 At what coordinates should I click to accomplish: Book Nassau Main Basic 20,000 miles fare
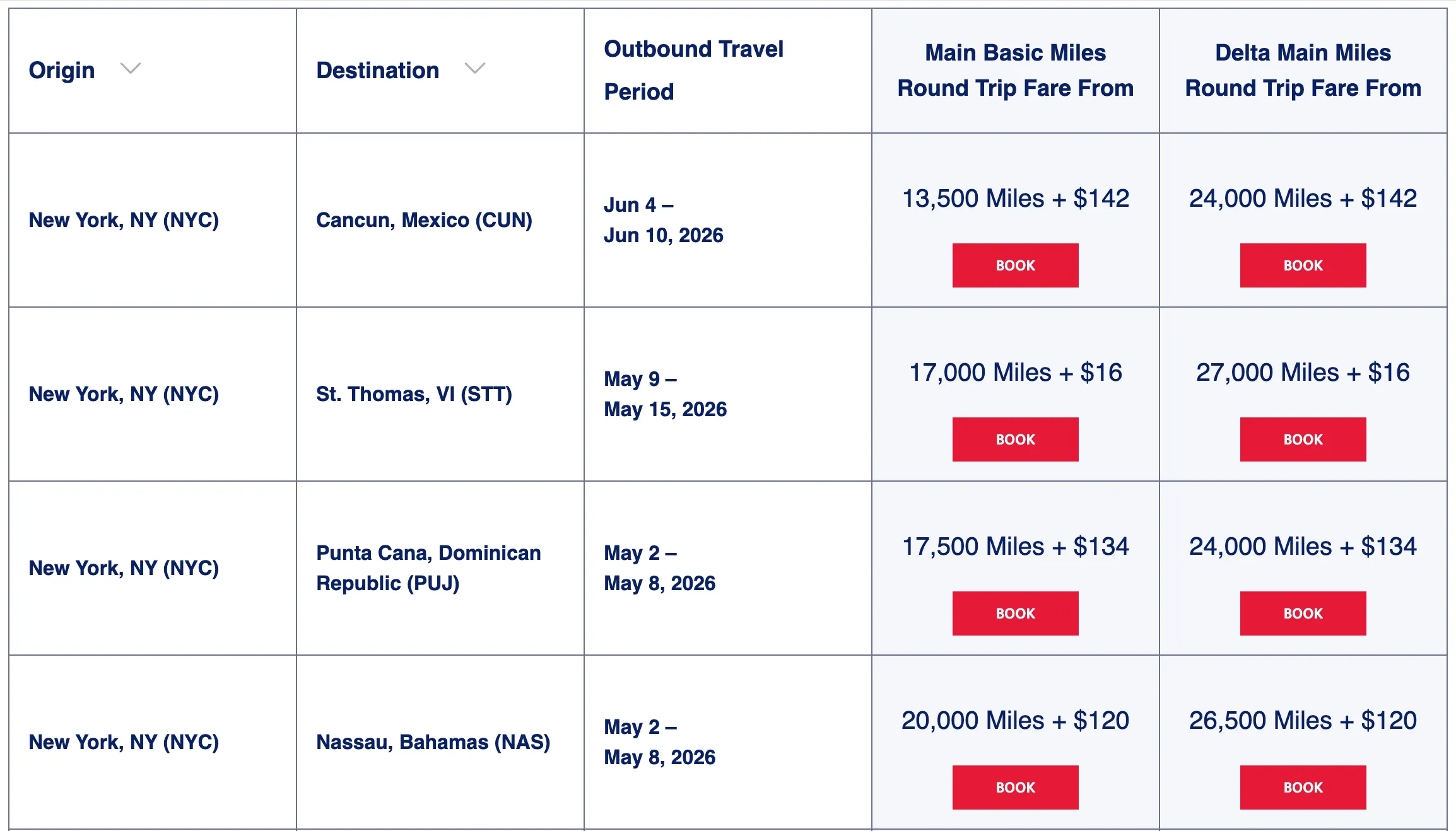click(x=1015, y=787)
